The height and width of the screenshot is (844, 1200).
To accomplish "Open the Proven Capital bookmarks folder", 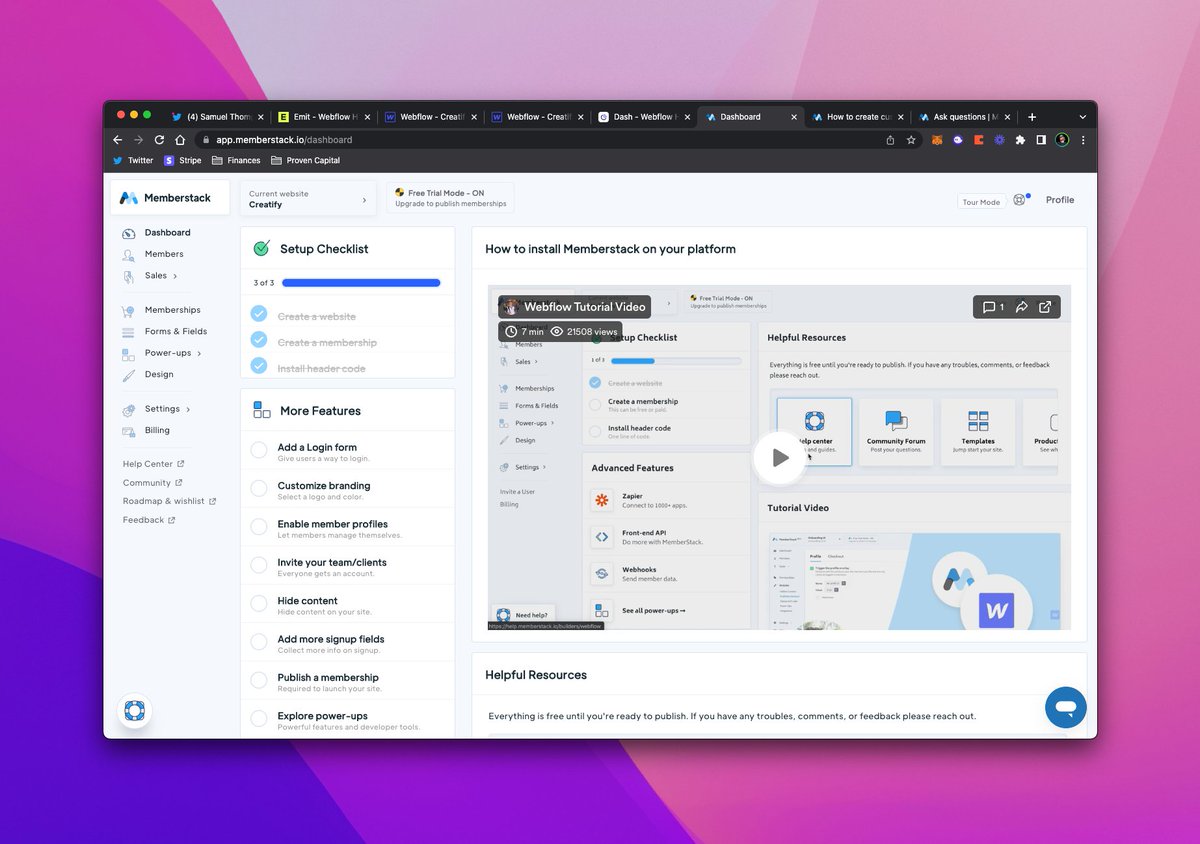I will 307,160.
